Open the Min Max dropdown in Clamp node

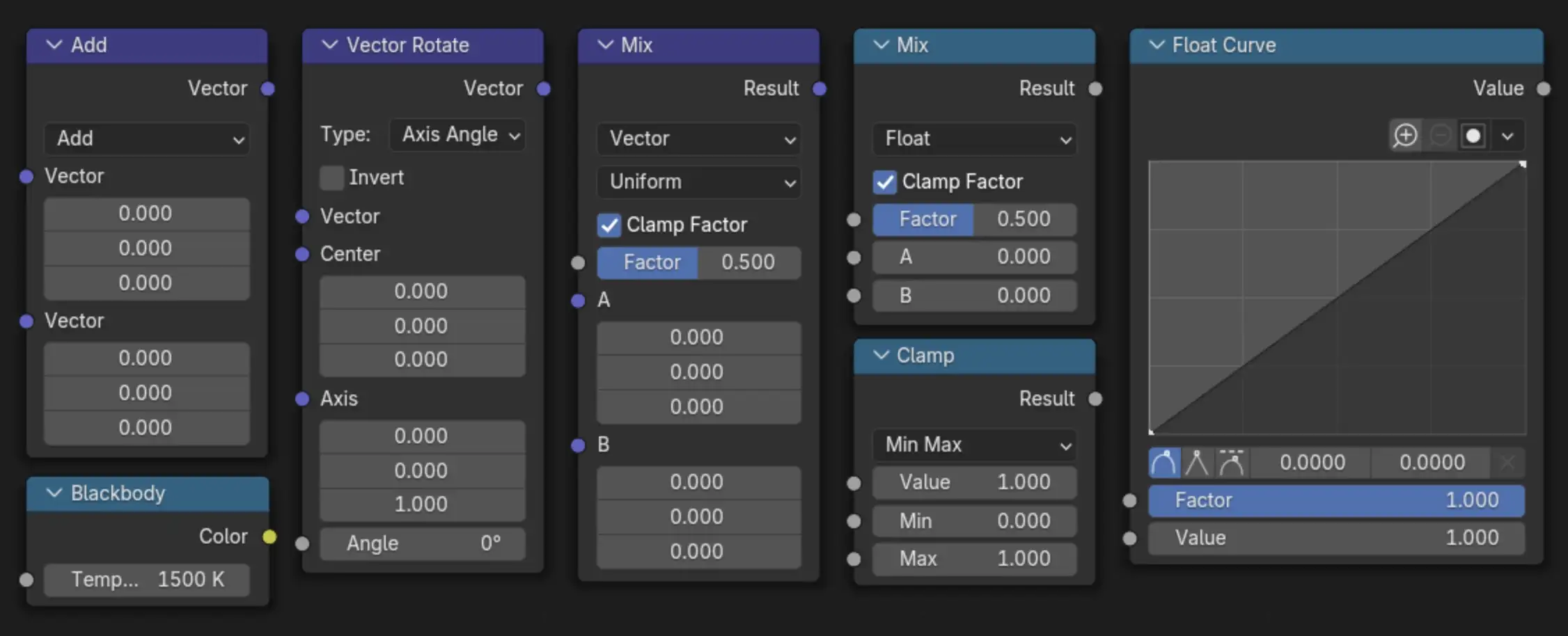tap(973, 445)
